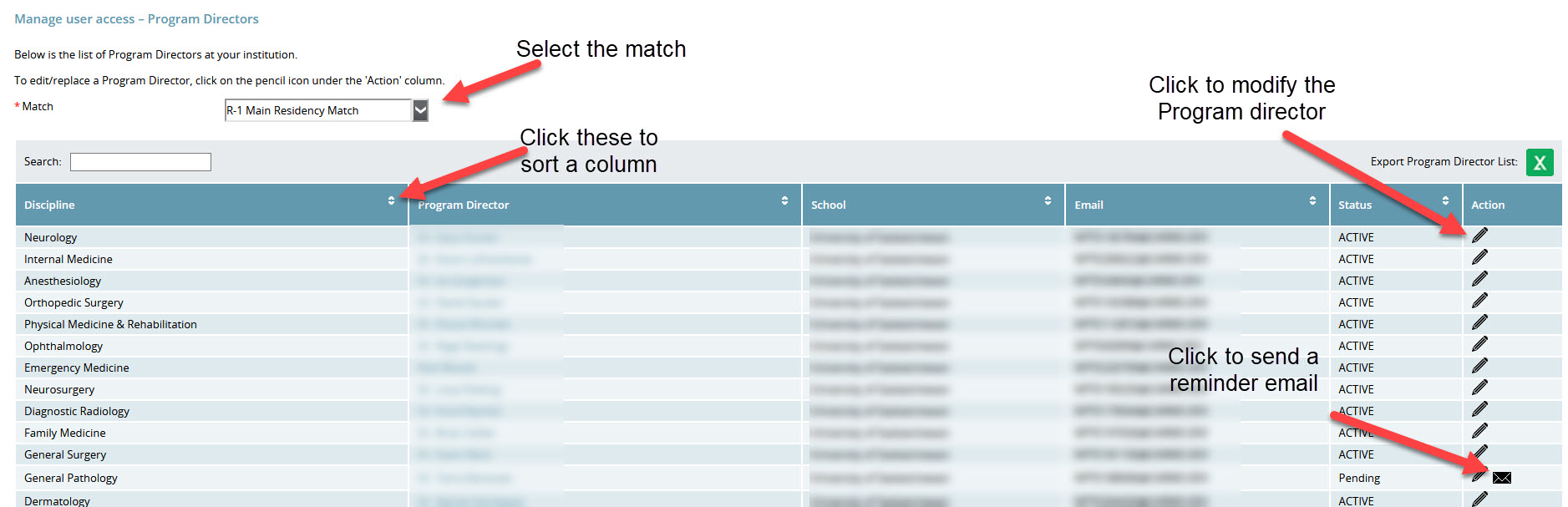This screenshot has width=1568, height=507.
Task: Edit the Diagnostic Radiology program director
Action: (1479, 410)
